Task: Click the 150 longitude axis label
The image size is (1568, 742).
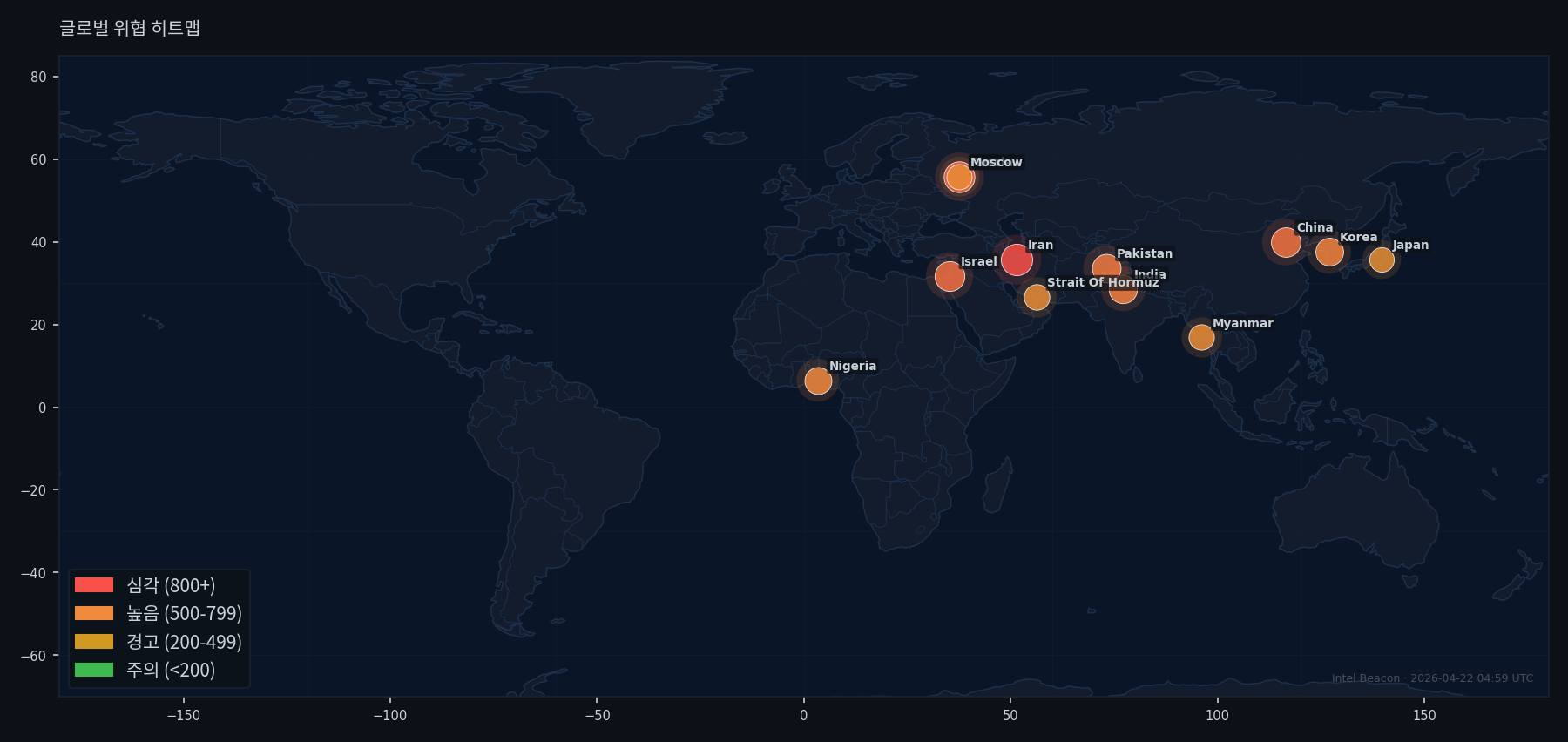Action: click(x=1424, y=716)
